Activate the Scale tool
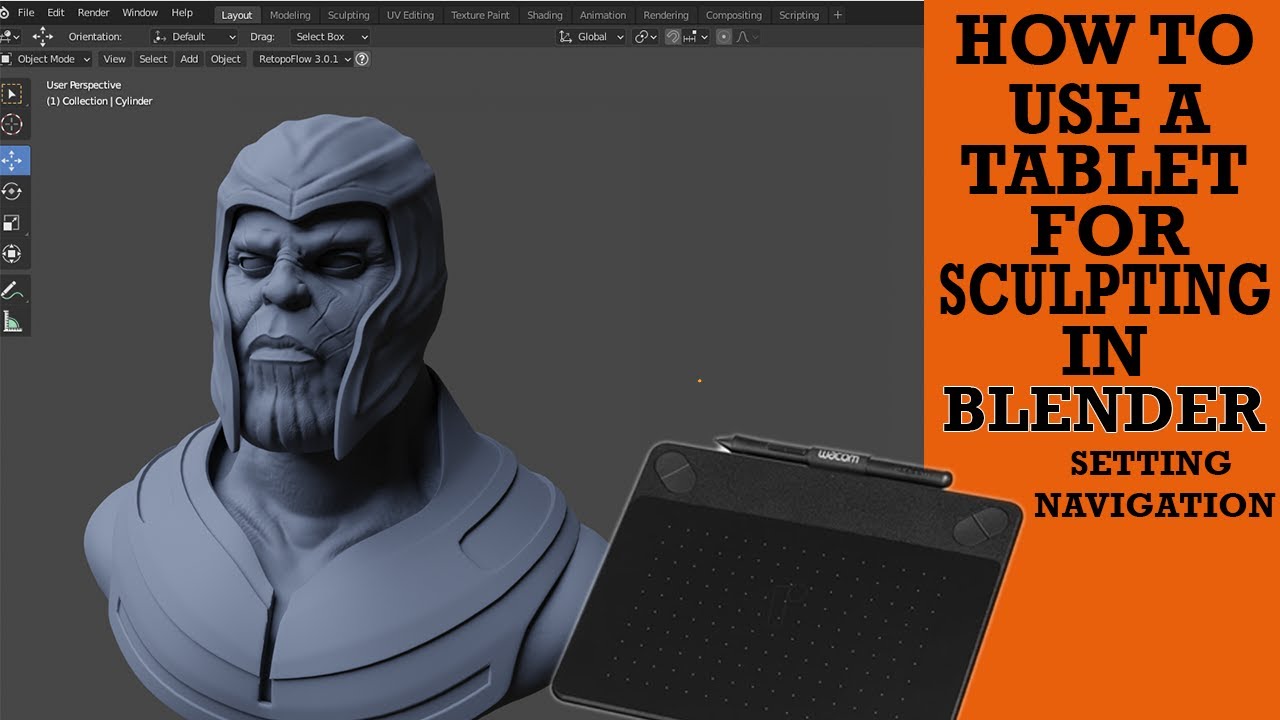Screen dimensions: 1280x720 pos(13,221)
